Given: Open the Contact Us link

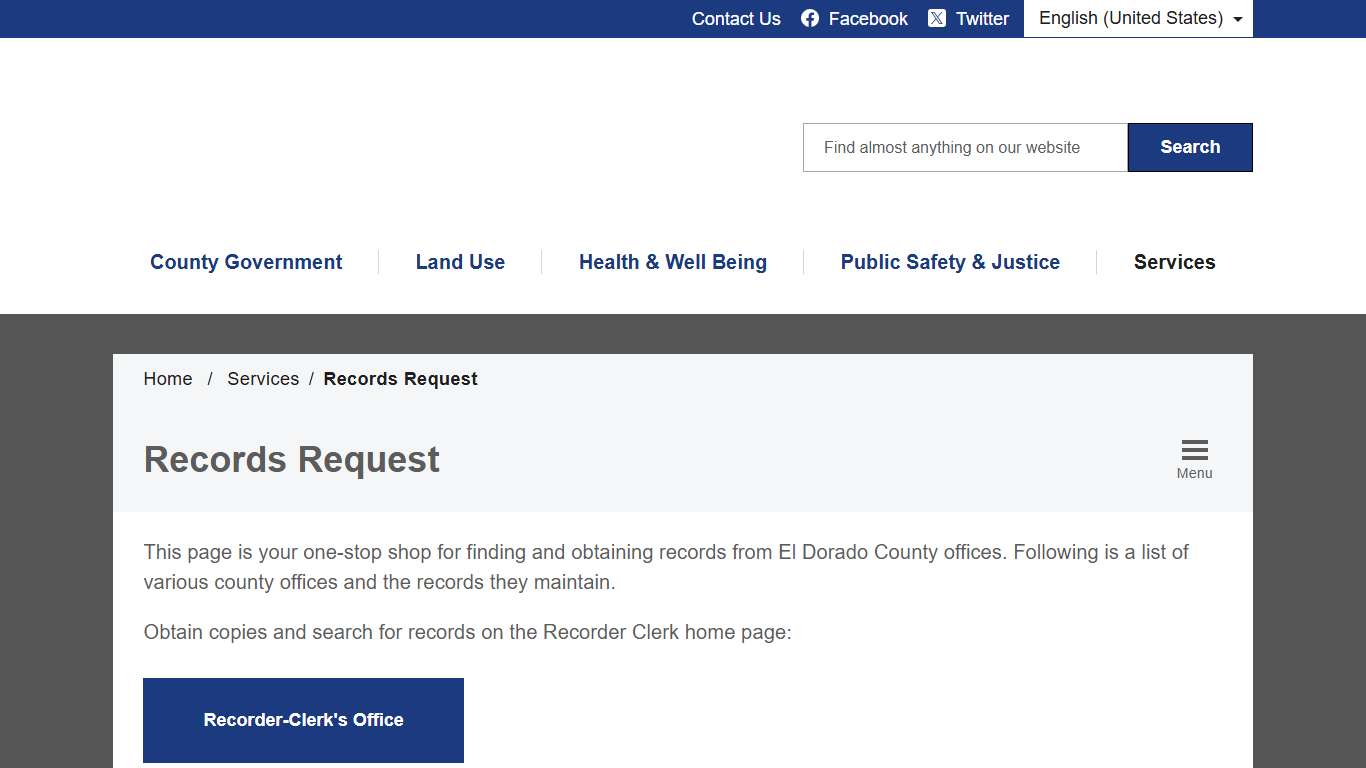Looking at the screenshot, I should pos(736,18).
